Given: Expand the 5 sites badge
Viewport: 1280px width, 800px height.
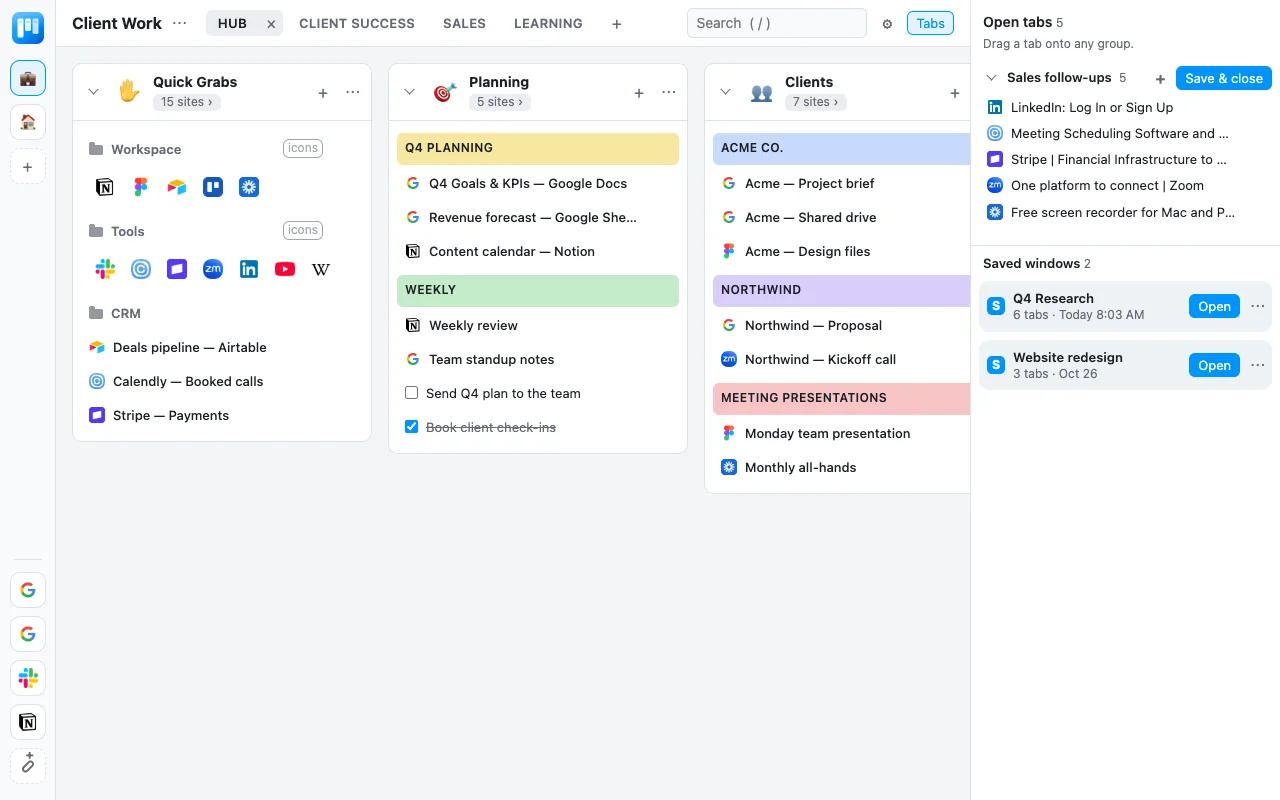Looking at the screenshot, I should tap(499, 102).
